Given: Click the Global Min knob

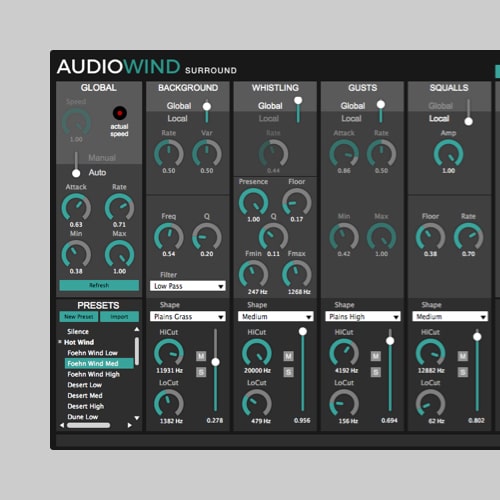Looking at the screenshot, I should pos(76,254).
